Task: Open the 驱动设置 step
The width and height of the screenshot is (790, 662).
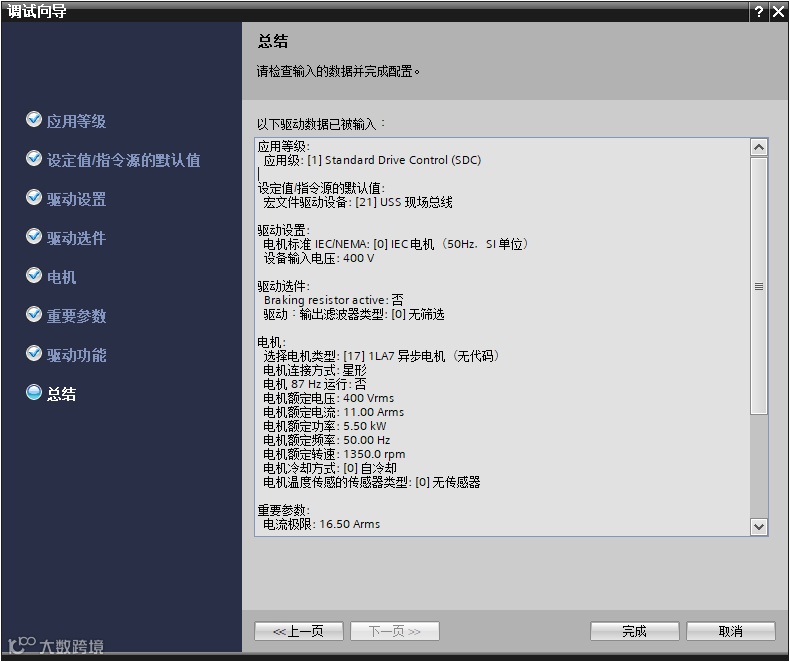Action: tap(76, 199)
